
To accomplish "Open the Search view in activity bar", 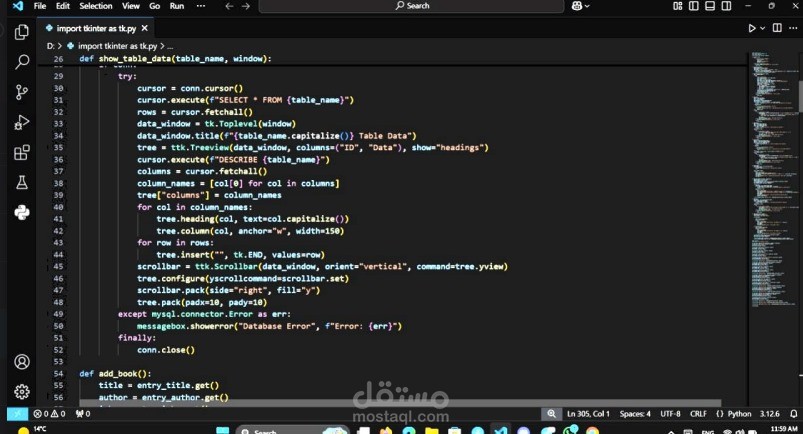I will [22, 62].
